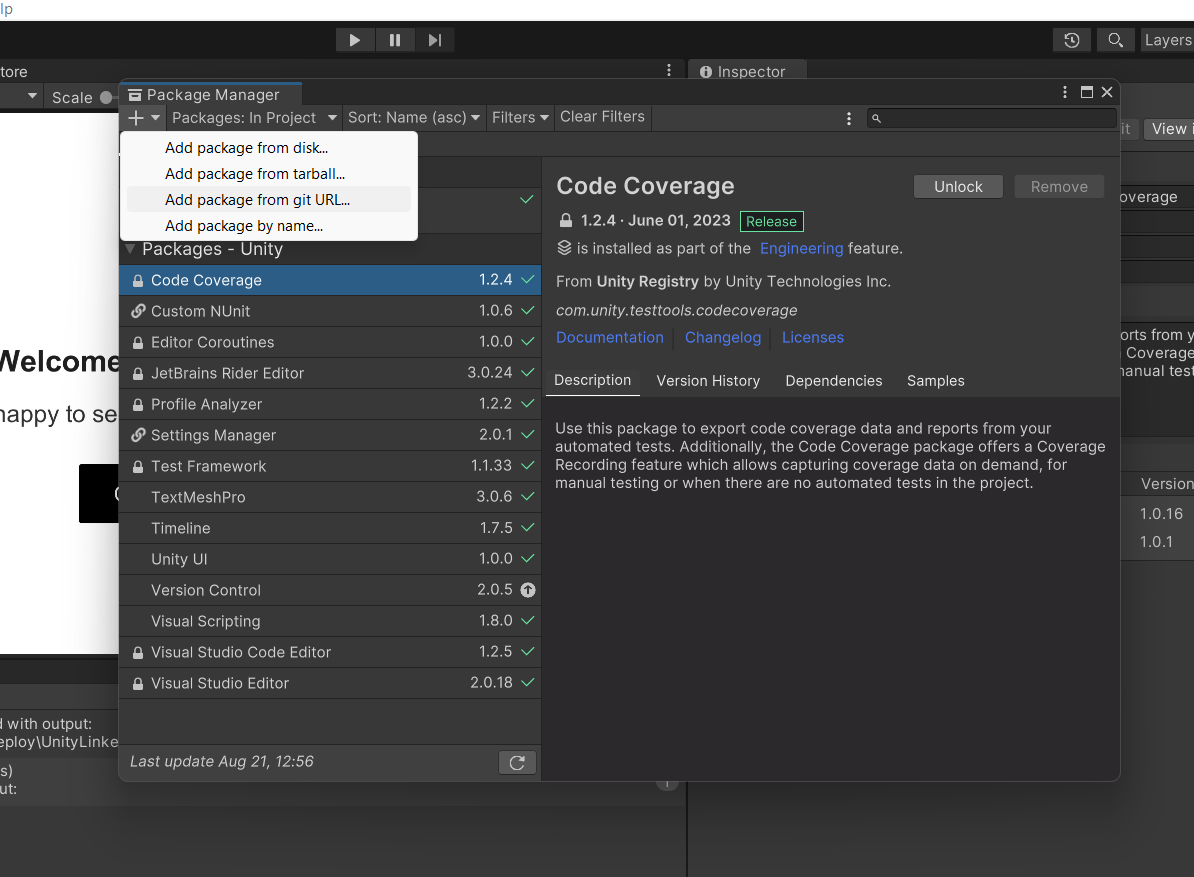The height and width of the screenshot is (877, 1194).
Task: Select Editor Coroutines package
Action: point(330,343)
